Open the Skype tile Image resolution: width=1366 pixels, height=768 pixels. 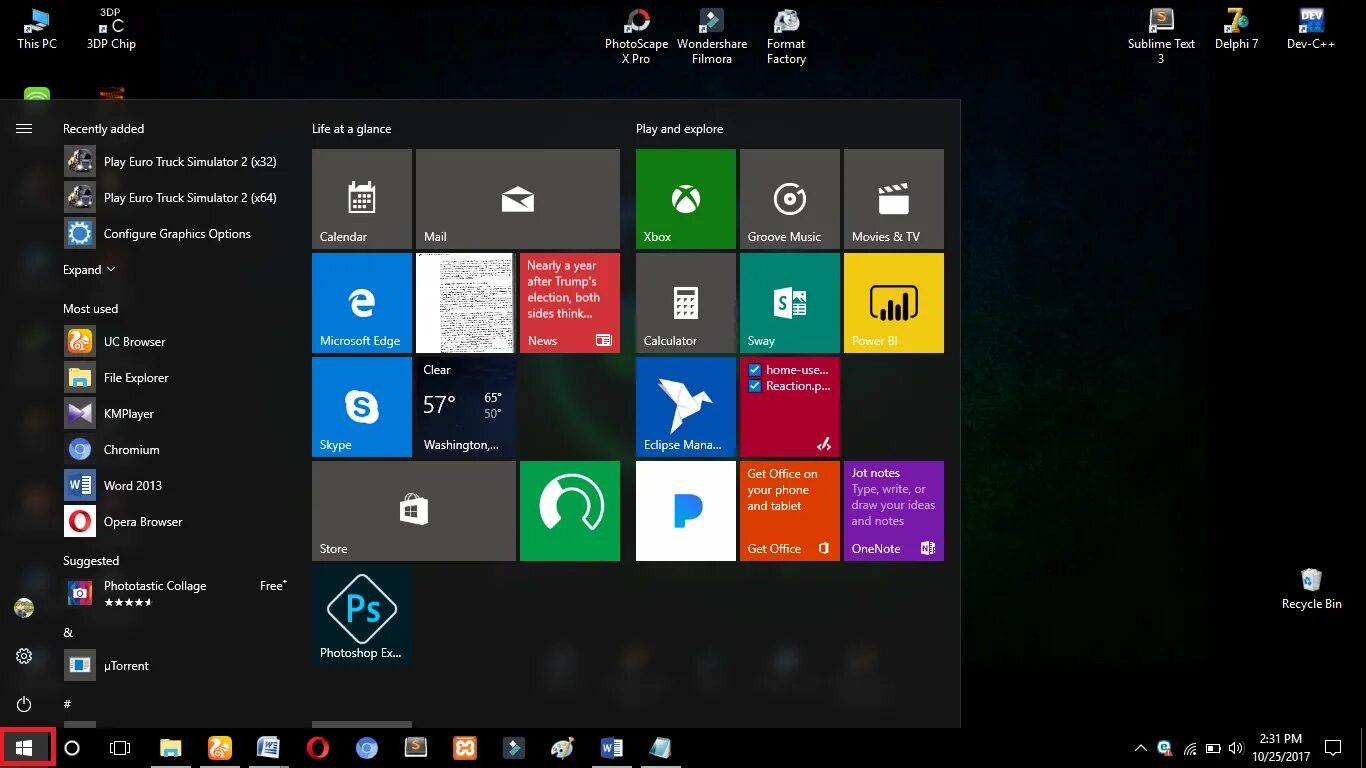(x=362, y=407)
